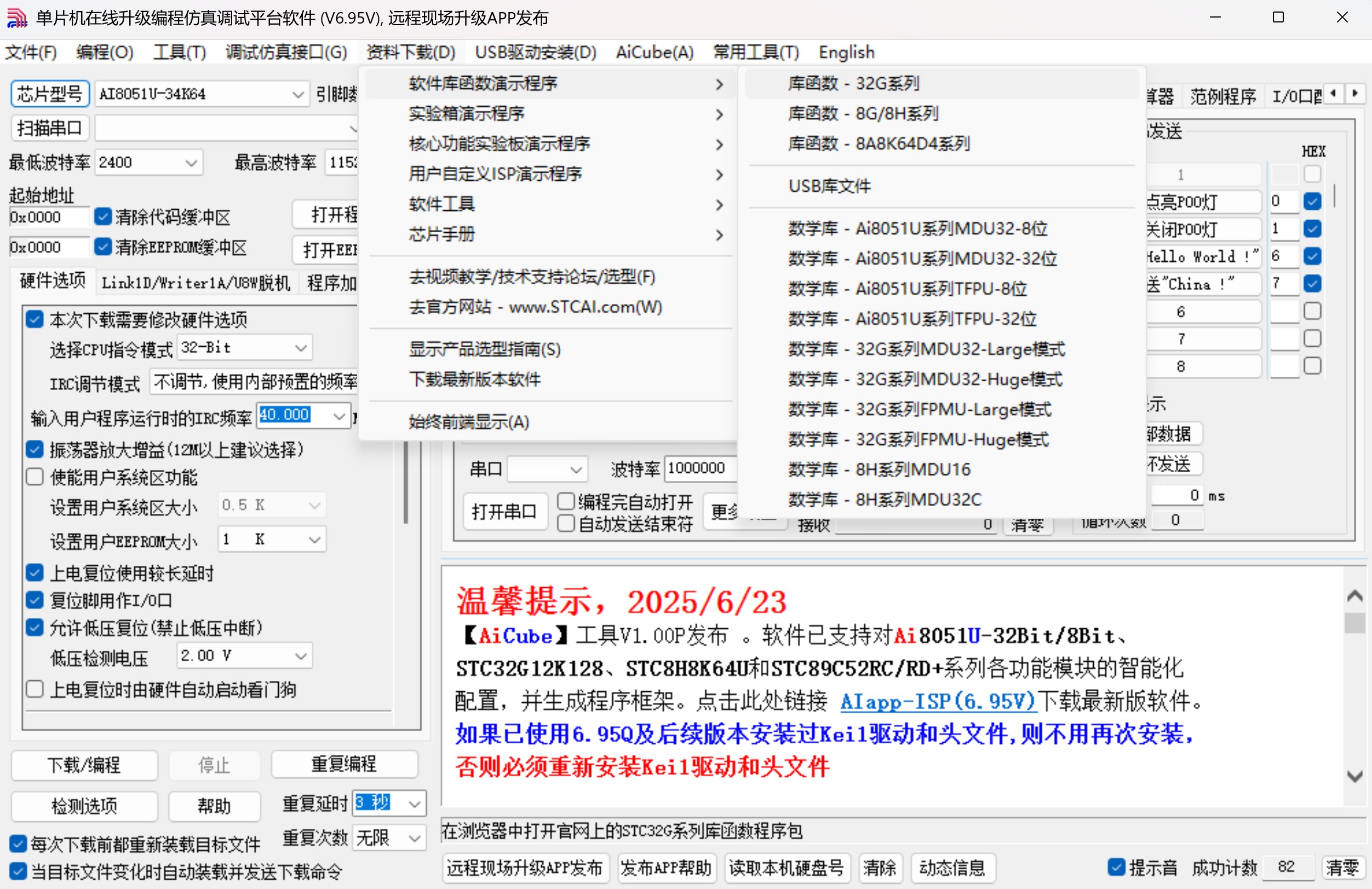Click 重复编程 button

(x=344, y=764)
